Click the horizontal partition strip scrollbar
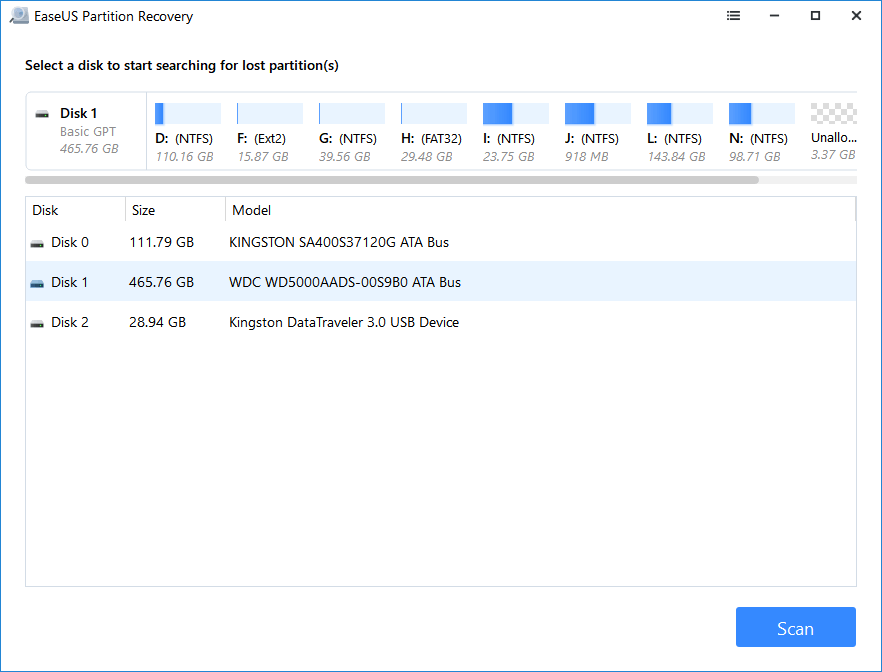The image size is (882, 672). tap(390, 180)
